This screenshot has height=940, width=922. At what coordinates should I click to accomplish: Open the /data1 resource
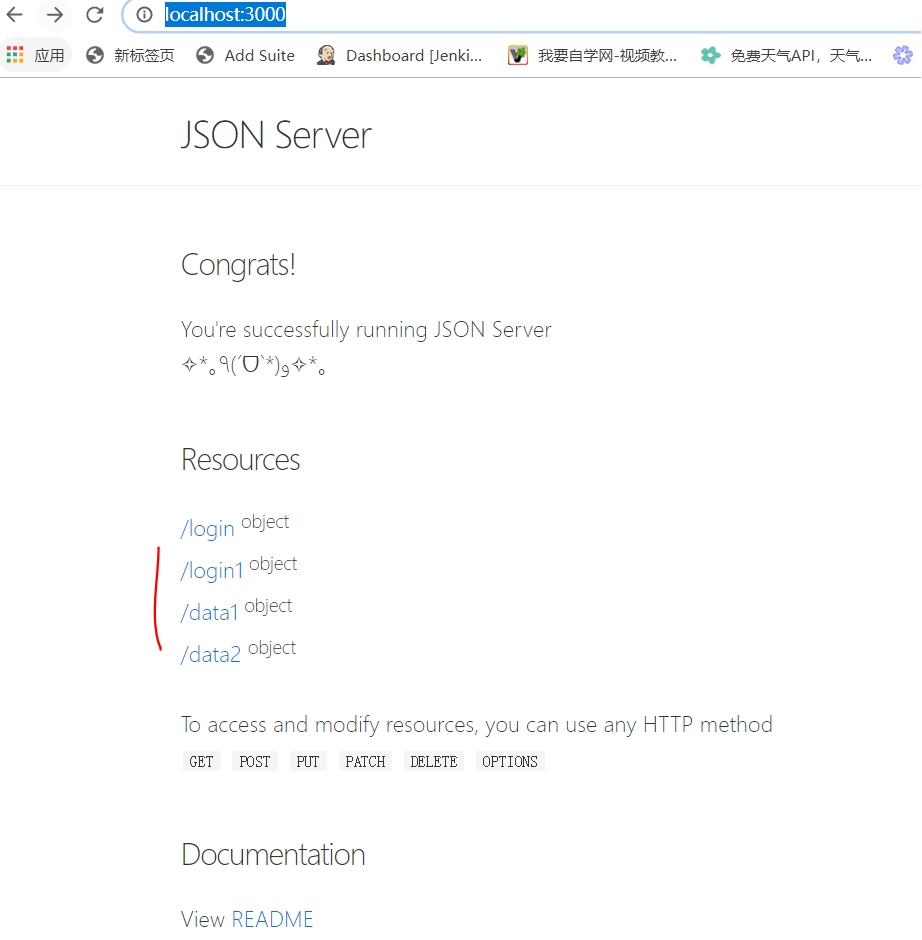(x=209, y=612)
